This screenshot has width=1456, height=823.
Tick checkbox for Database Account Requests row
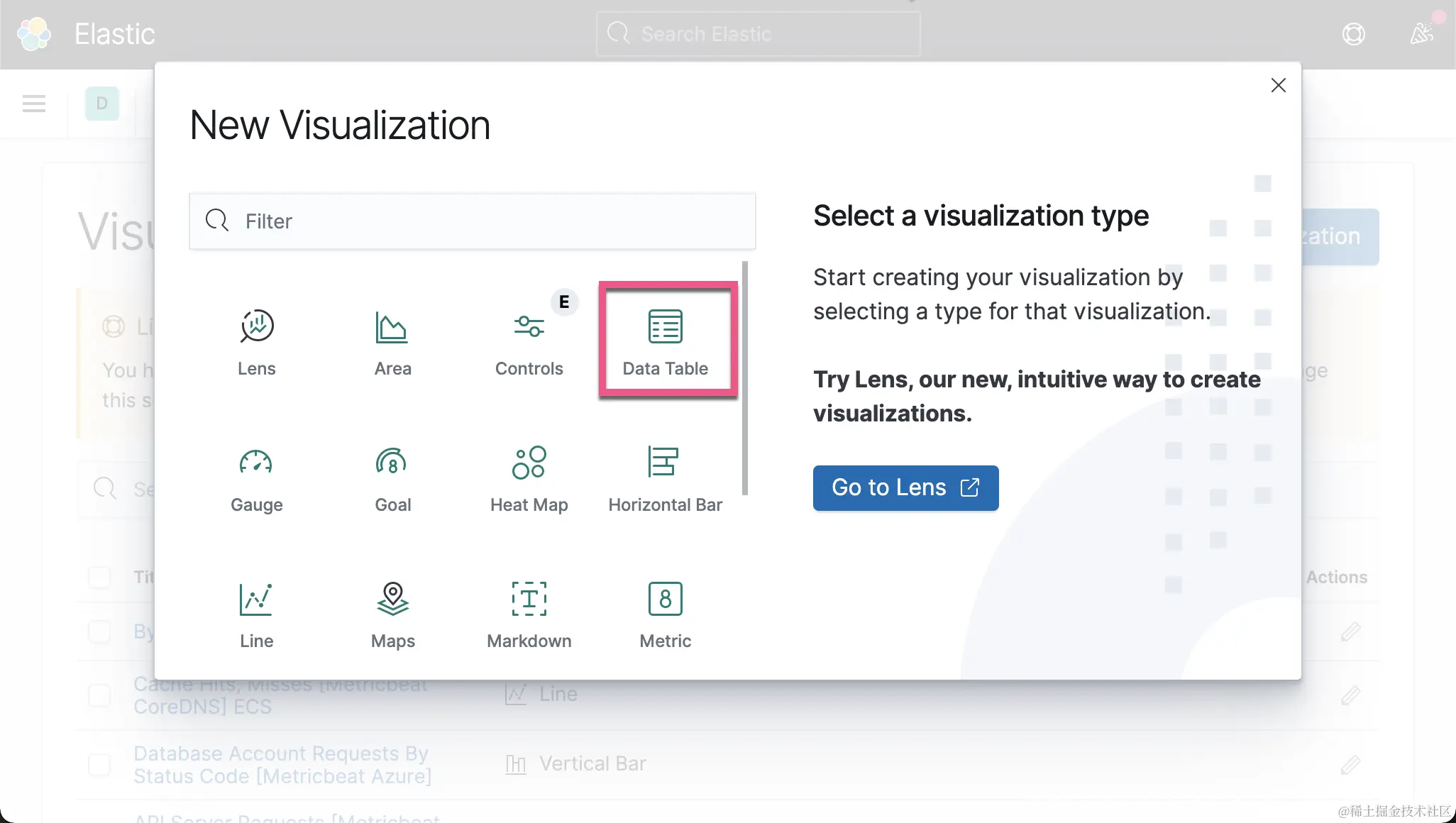[99, 764]
